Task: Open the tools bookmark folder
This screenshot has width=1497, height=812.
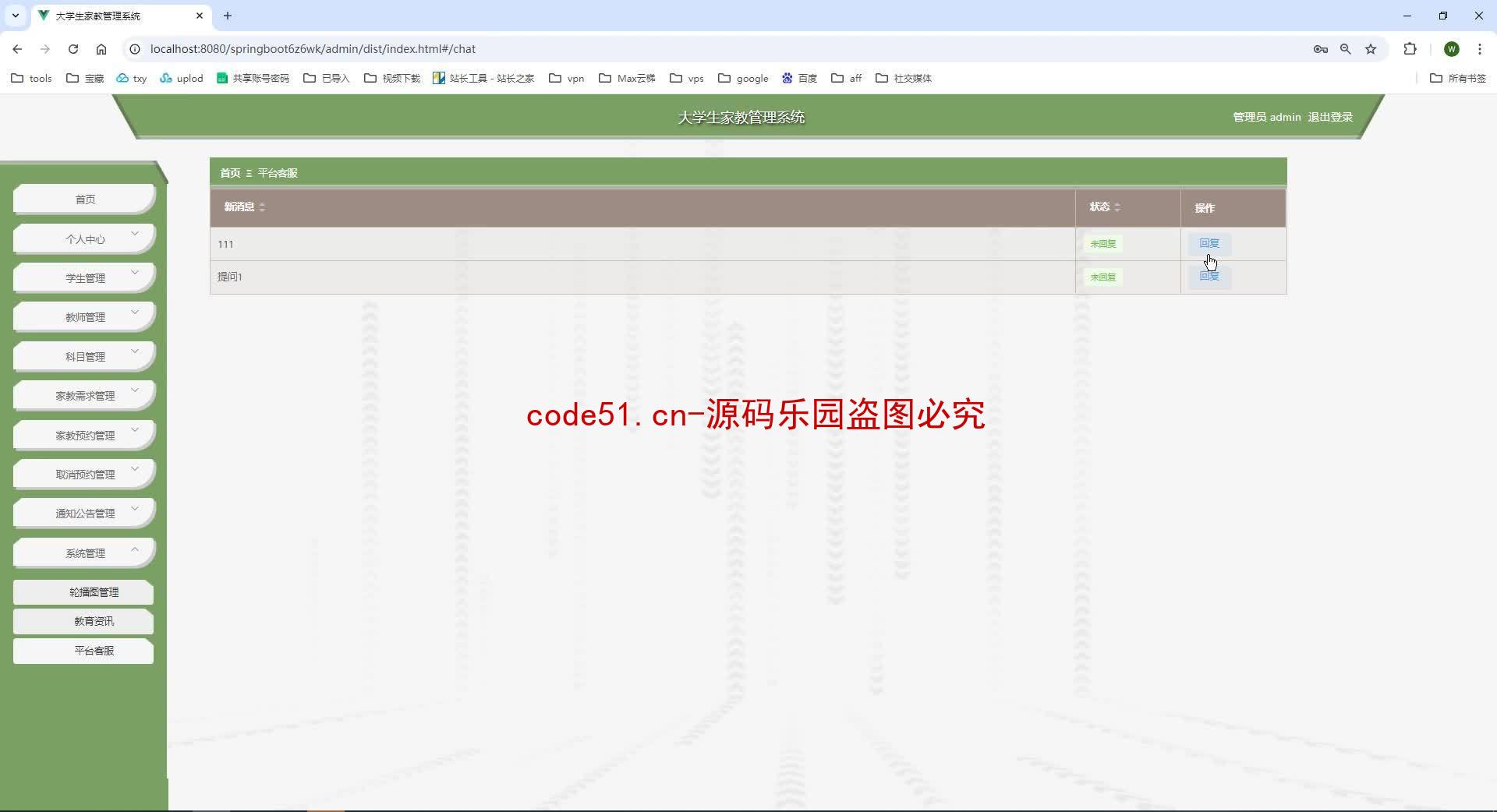Action: click(x=31, y=78)
